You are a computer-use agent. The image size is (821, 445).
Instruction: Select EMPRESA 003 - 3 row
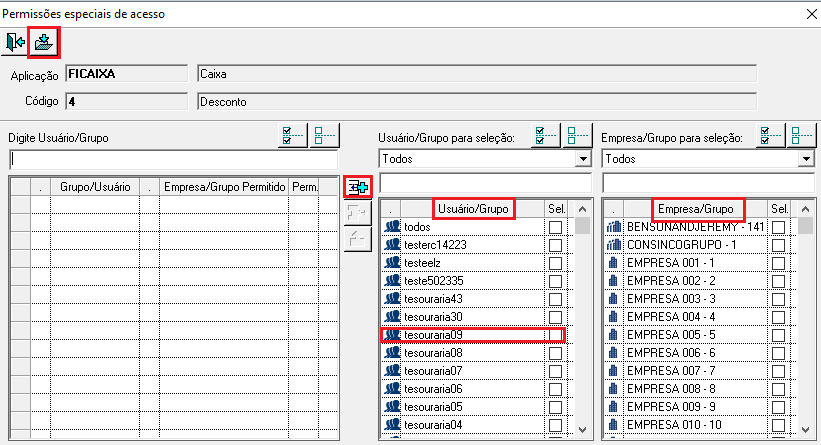click(x=696, y=299)
